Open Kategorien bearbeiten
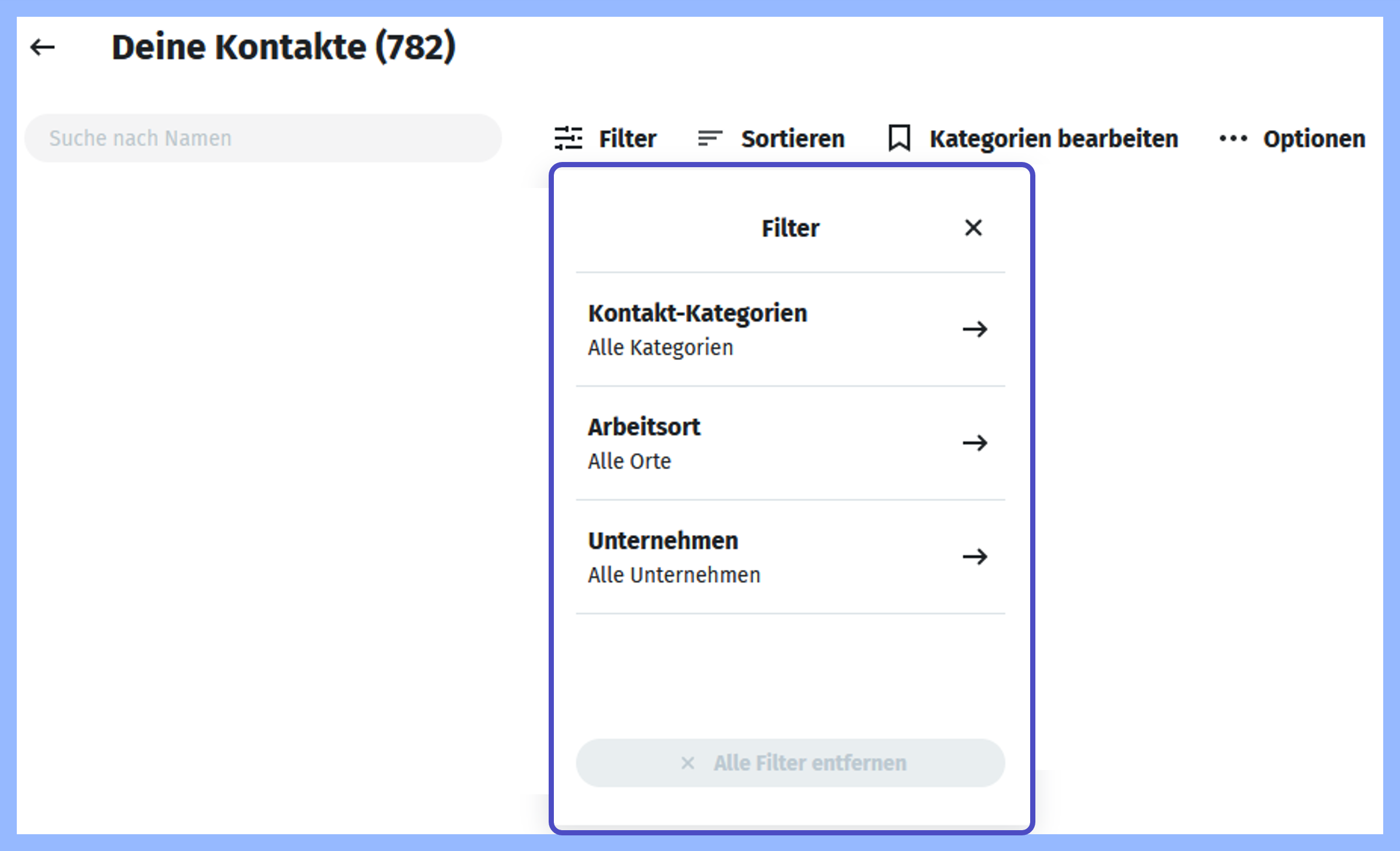 pyautogui.click(x=1053, y=138)
